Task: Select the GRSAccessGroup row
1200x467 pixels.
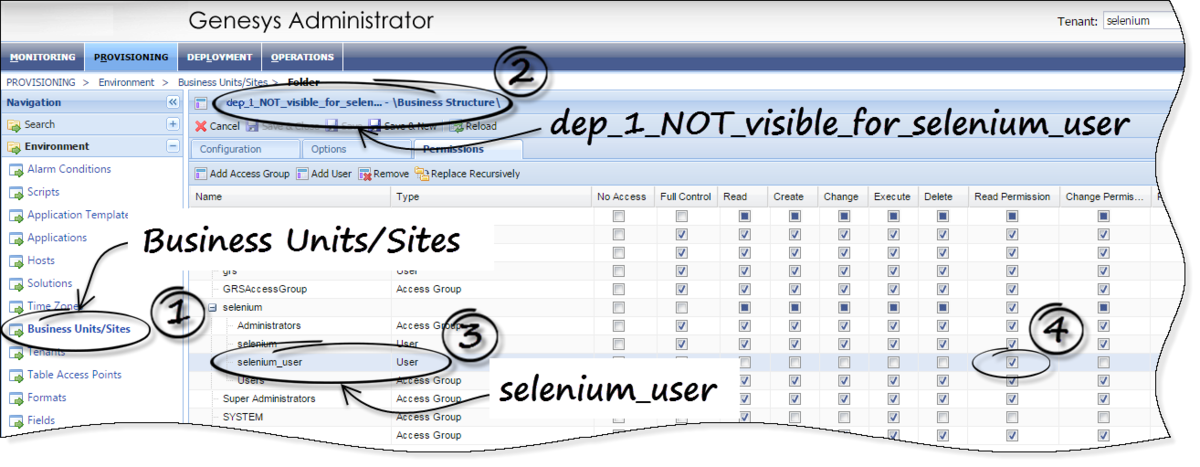Action: [670, 289]
